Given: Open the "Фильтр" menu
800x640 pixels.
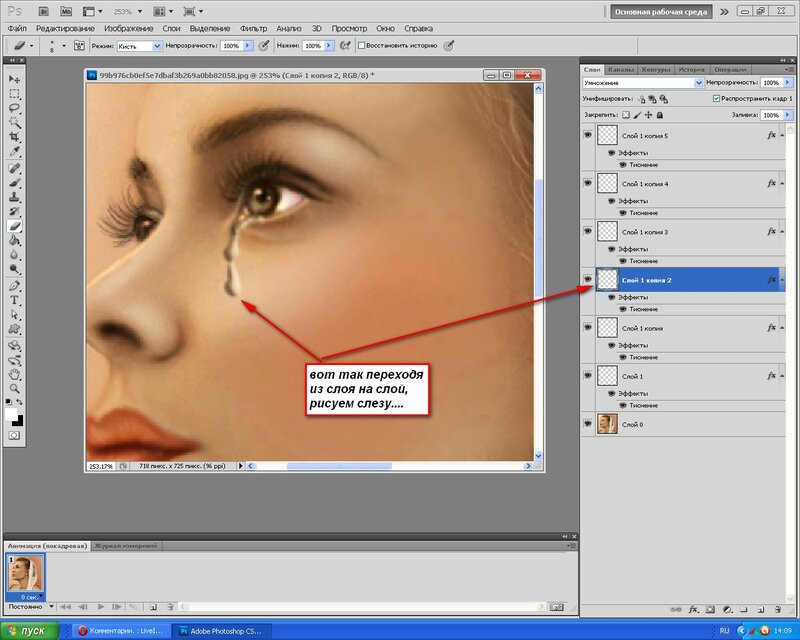Looking at the screenshot, I should 253,29.
